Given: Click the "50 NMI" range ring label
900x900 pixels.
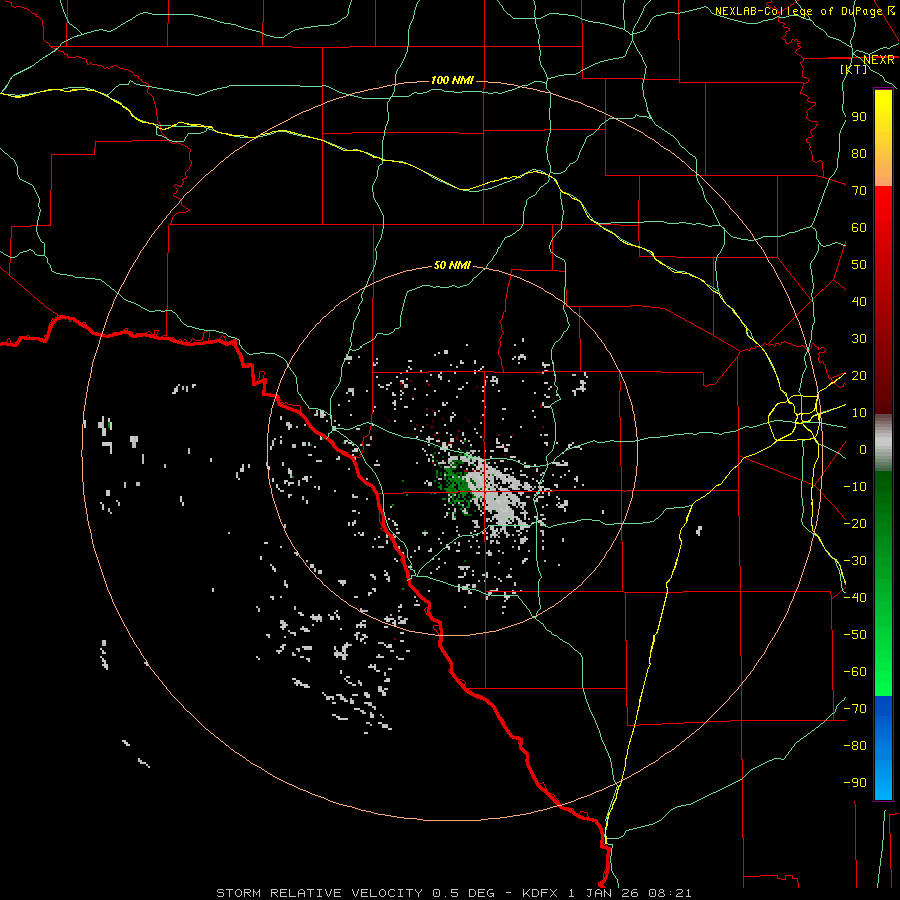Looking at the screenshot, I should (x=452, y=265).
